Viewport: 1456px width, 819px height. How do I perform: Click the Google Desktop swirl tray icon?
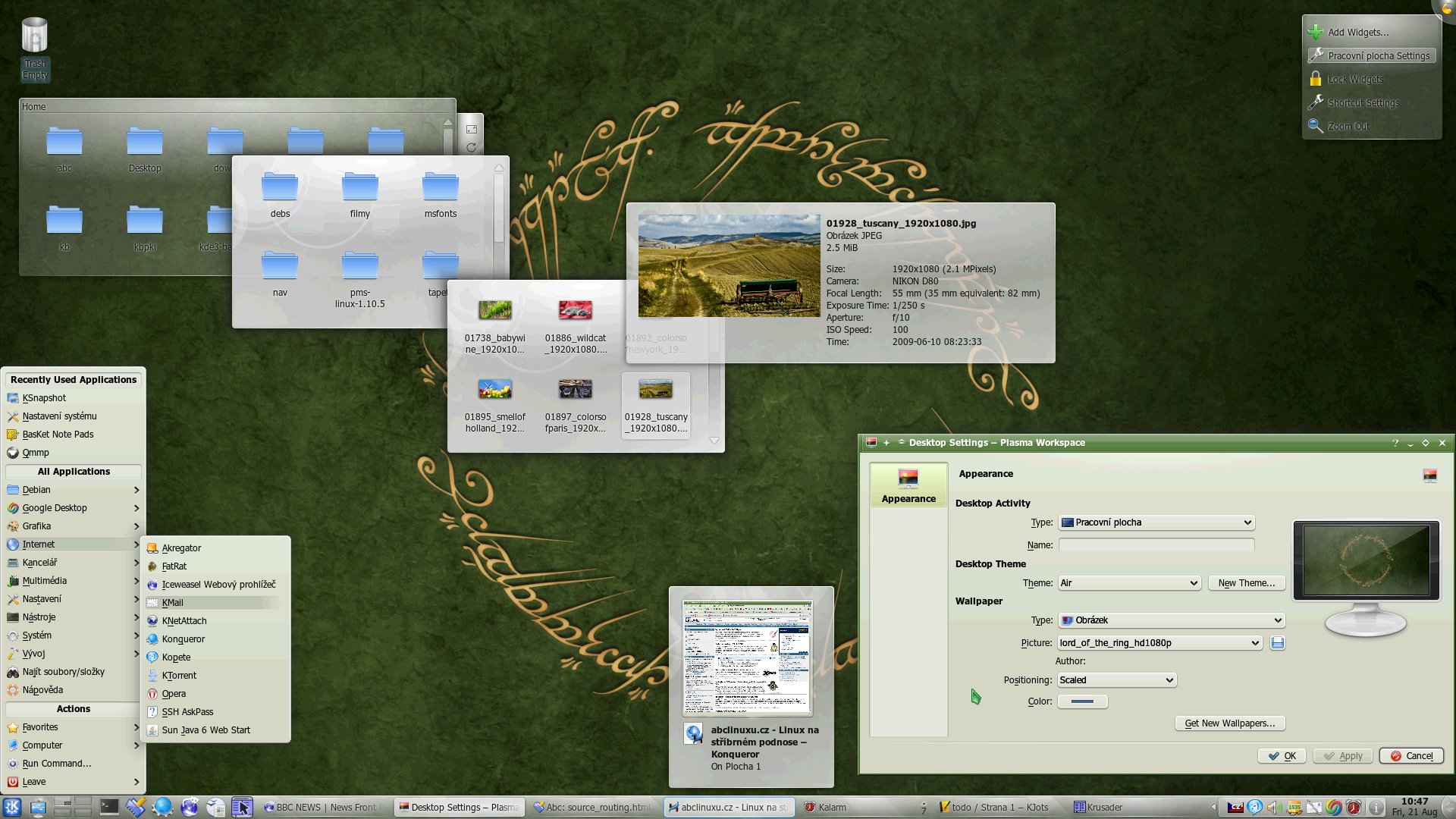pyautogui.click(x=1334, y=808)
